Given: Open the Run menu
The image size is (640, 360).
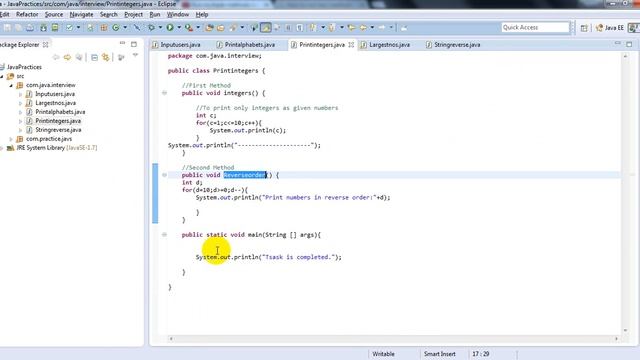Looking at the screenshot, I should pyautogui.click(x=155, y=14).
